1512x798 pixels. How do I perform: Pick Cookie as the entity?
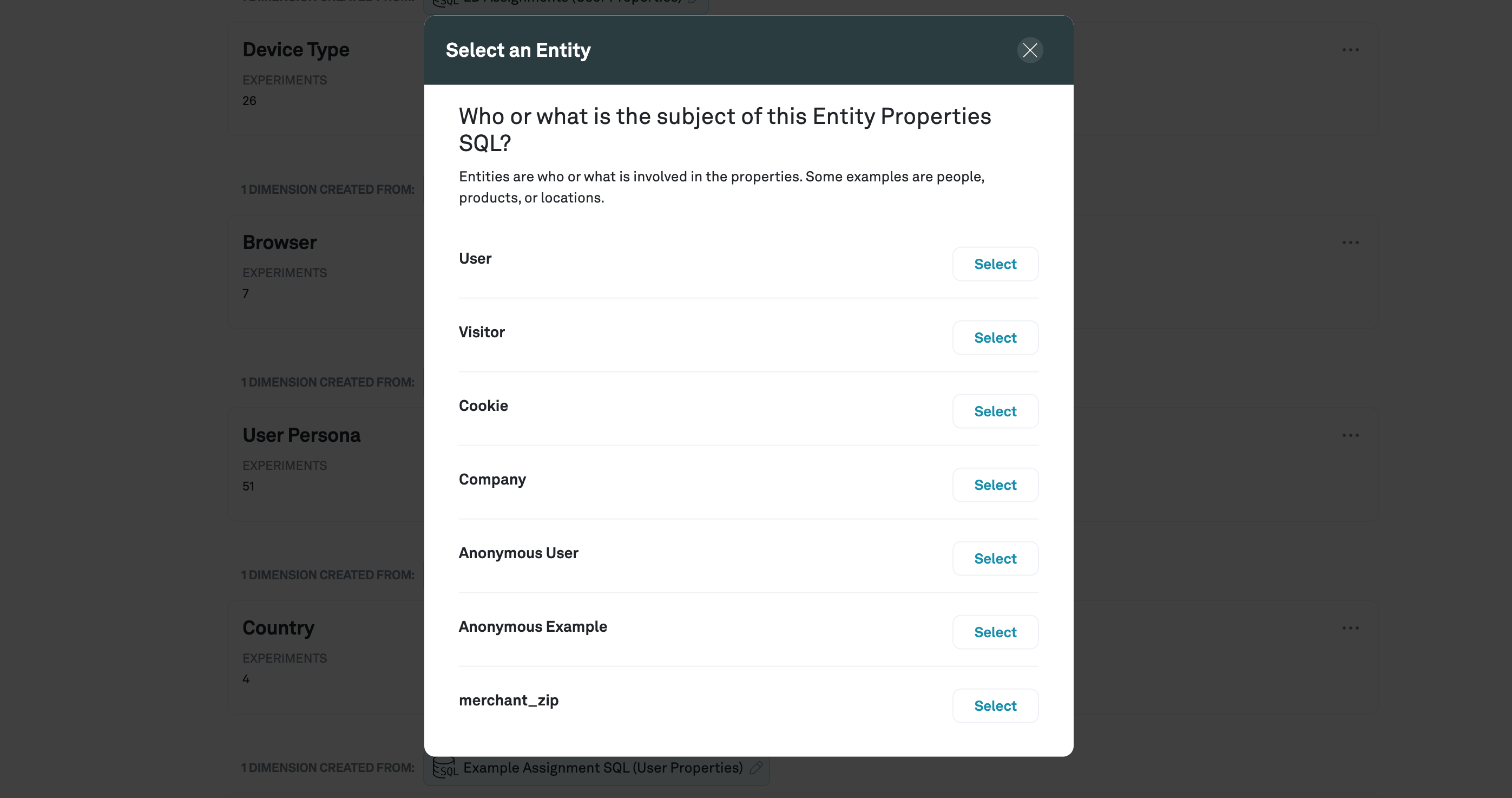click(995, 411)
